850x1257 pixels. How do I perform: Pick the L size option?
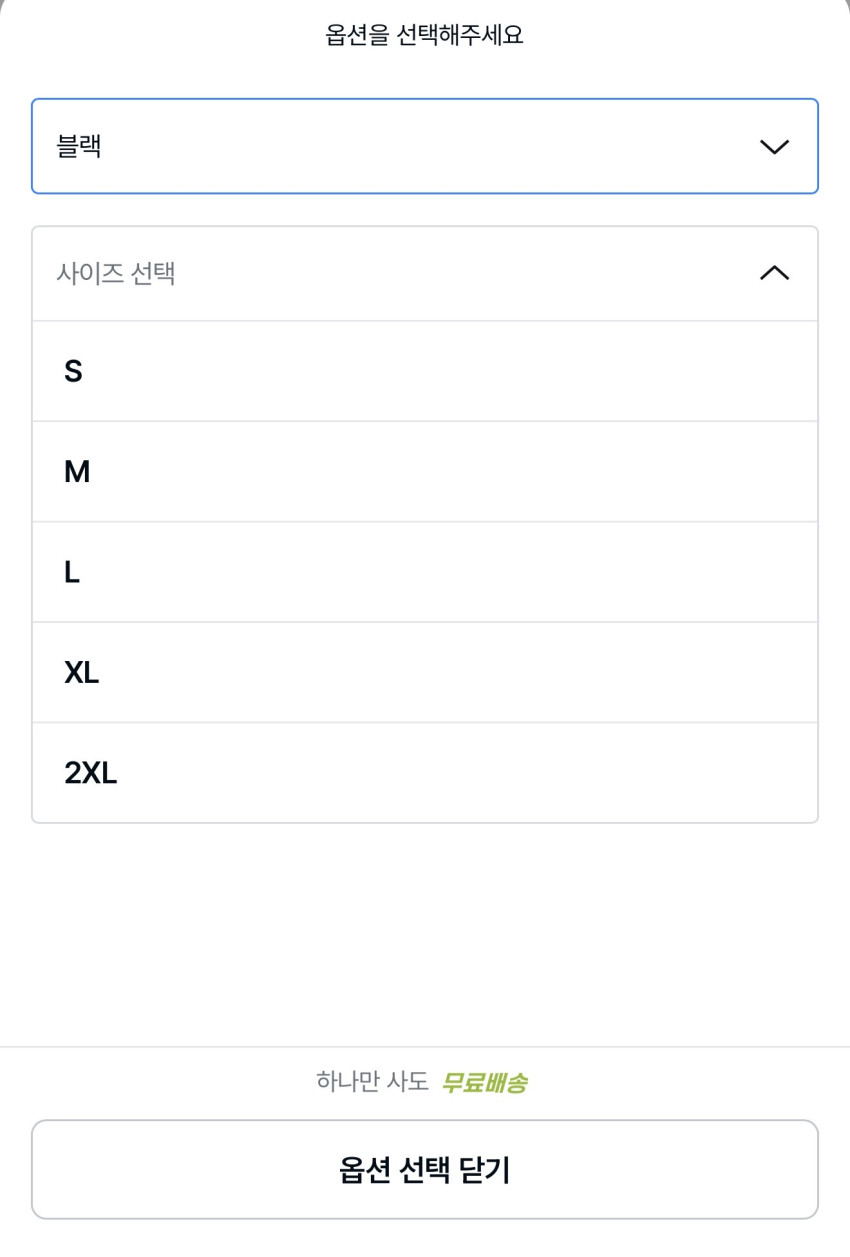click(x=72, y=573)
